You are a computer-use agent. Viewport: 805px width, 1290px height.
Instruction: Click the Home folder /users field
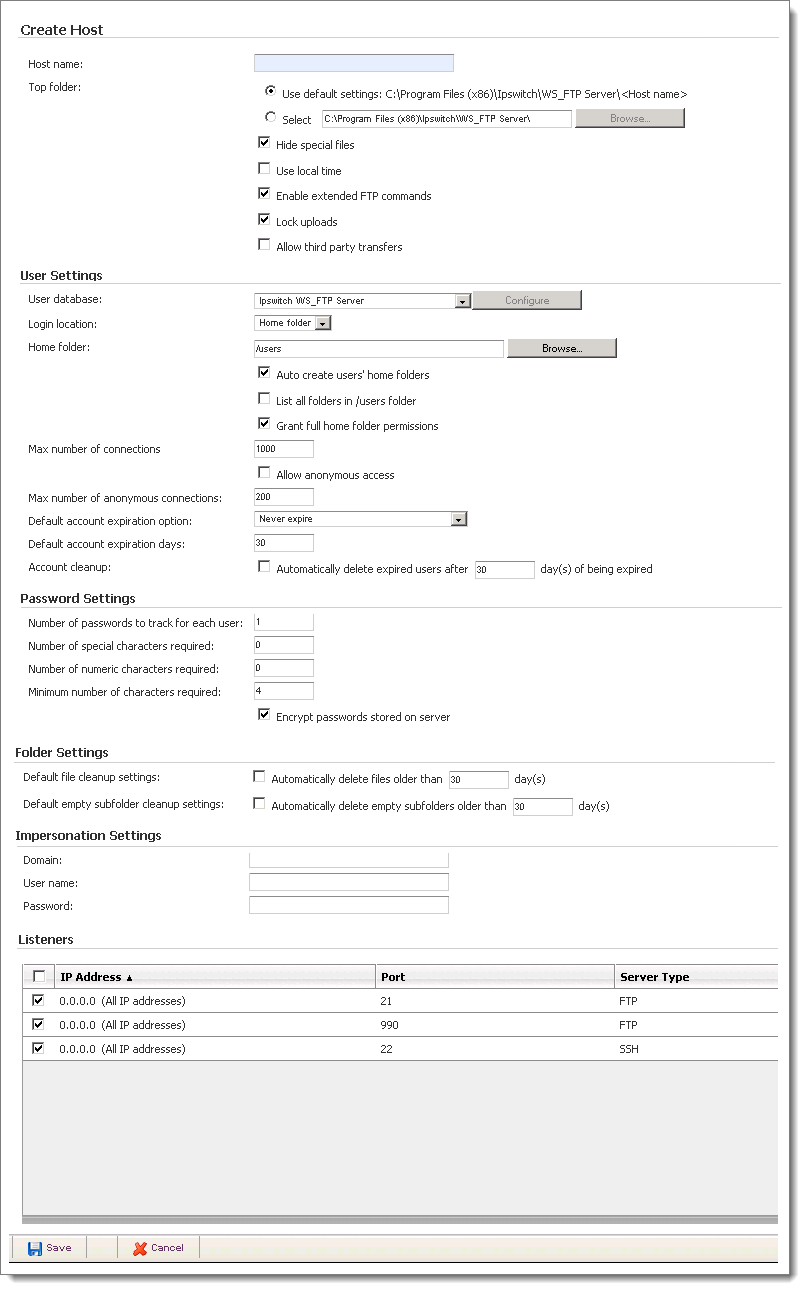[x=379, y=349]
